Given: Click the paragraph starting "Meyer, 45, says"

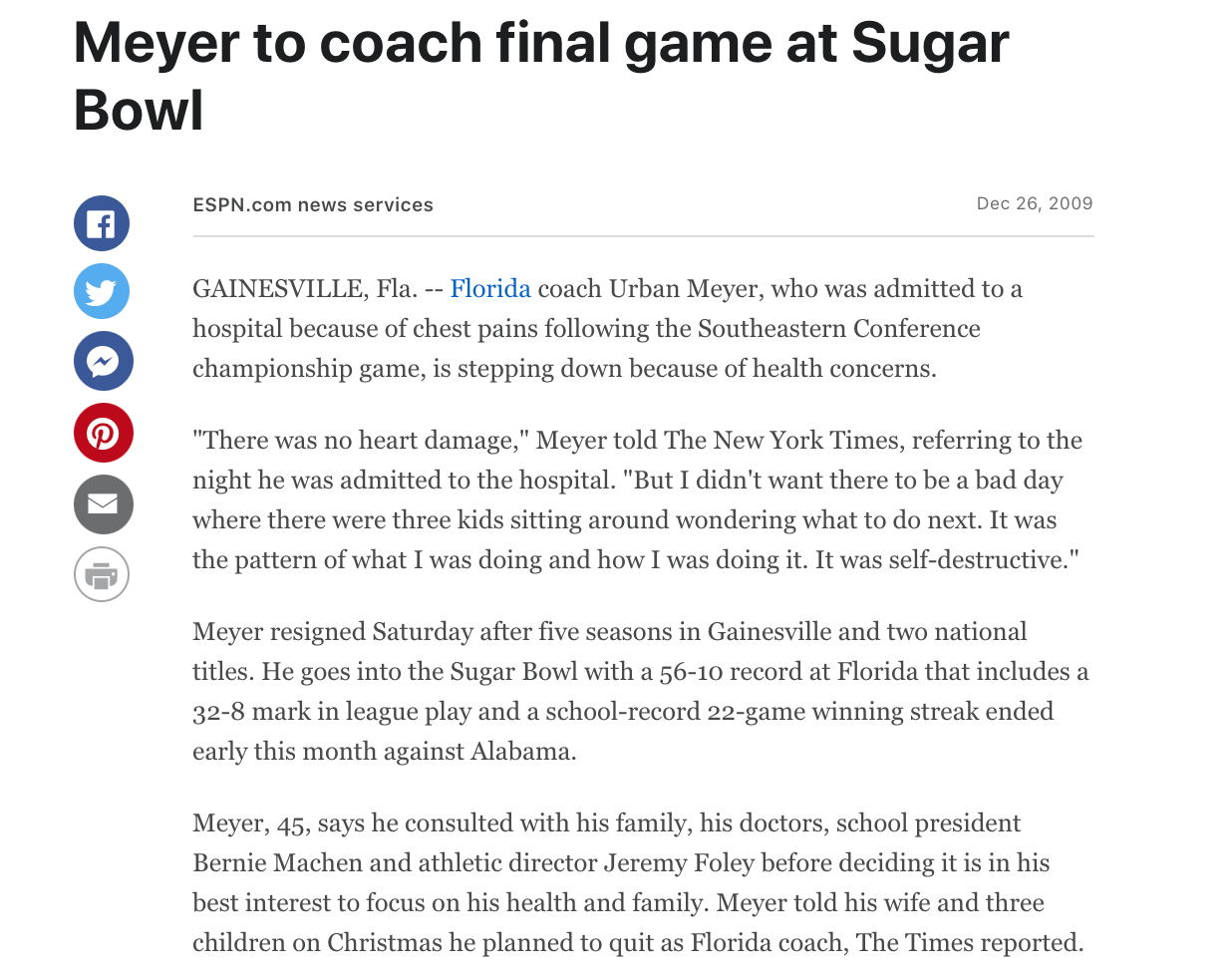Looking at the screenshot, I should (x=638, y=883).
